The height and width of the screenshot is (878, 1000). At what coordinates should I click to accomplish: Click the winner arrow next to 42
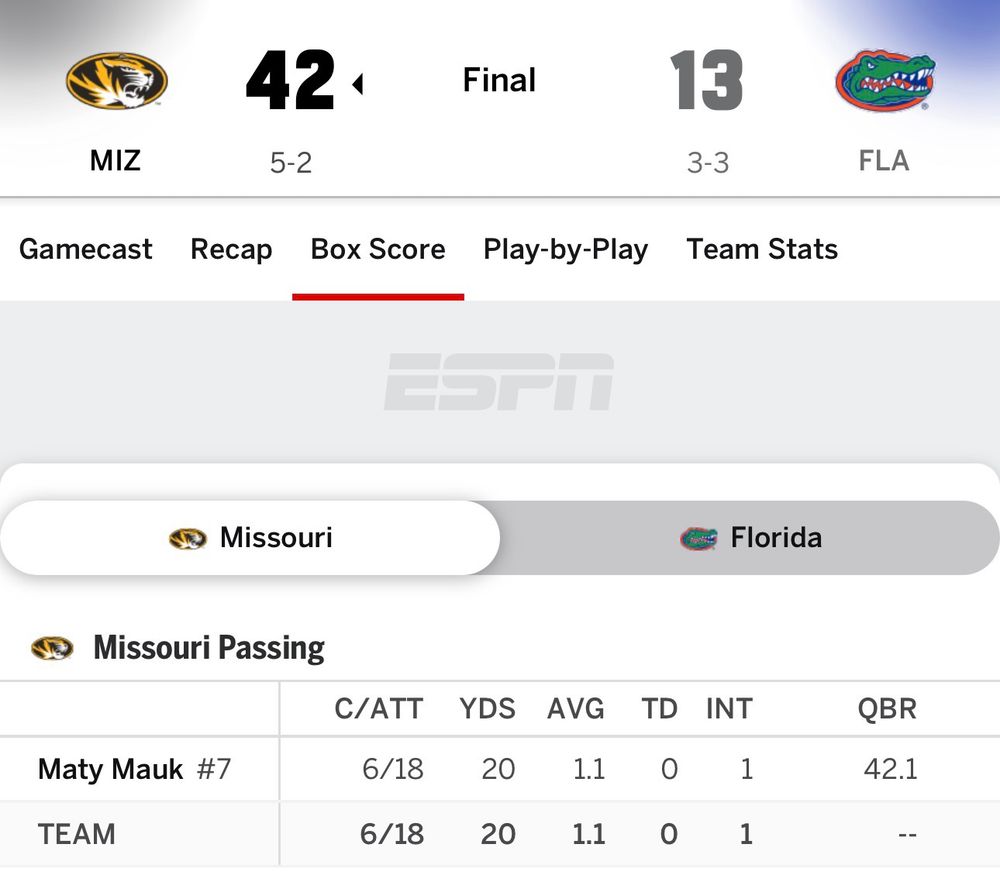(x=357, y=85)
